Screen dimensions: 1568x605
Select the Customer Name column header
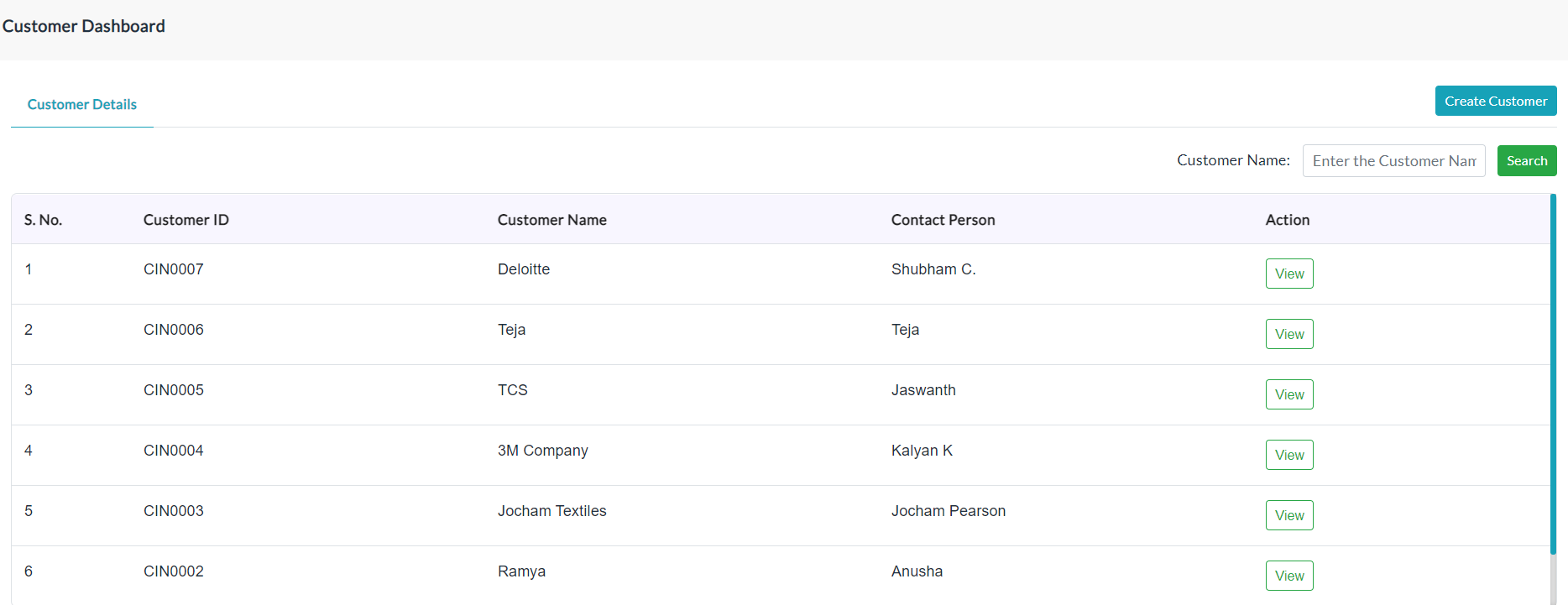coord(552,220)
